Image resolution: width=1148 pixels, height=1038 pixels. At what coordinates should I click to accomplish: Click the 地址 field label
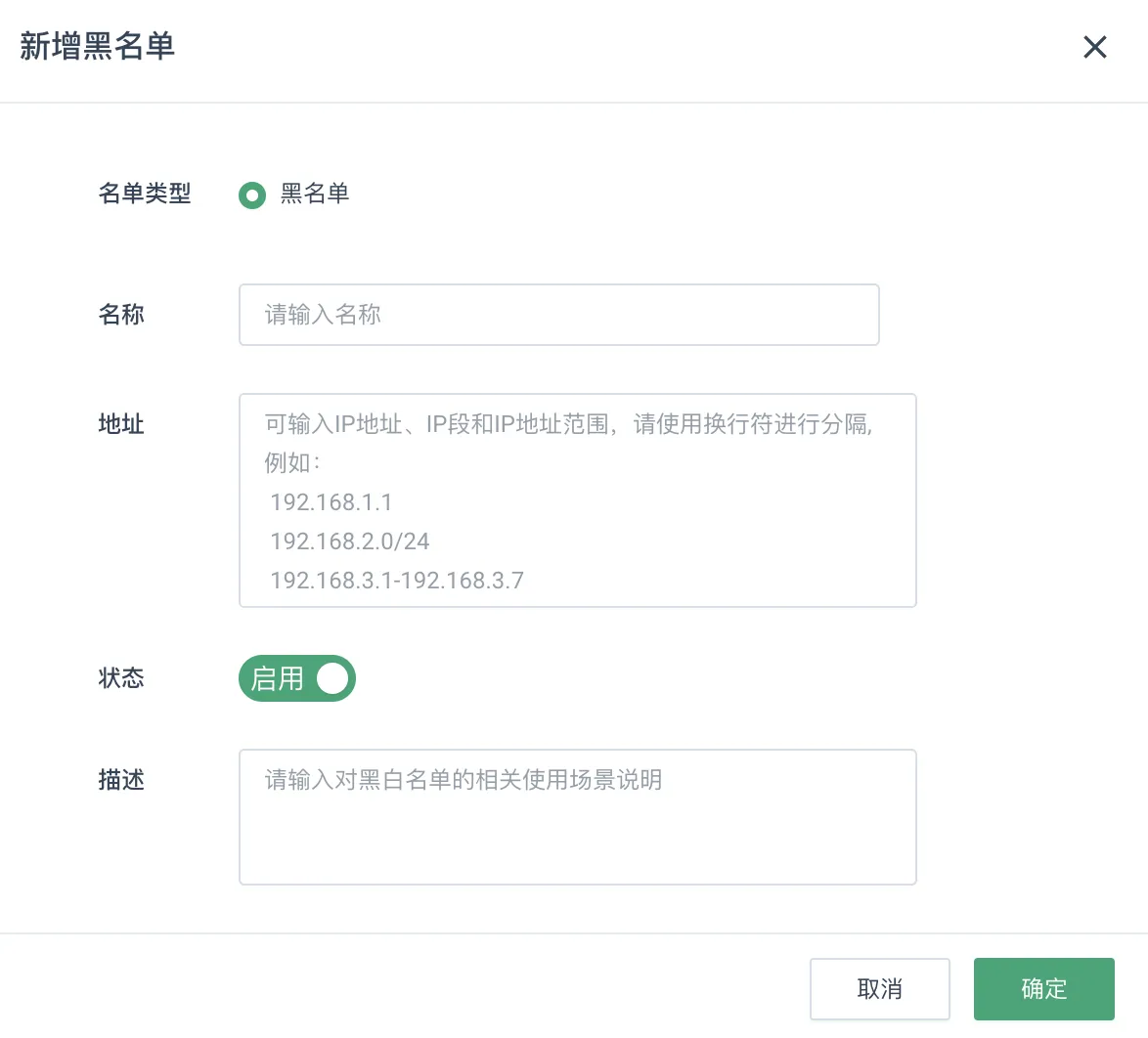click(121, 424)
